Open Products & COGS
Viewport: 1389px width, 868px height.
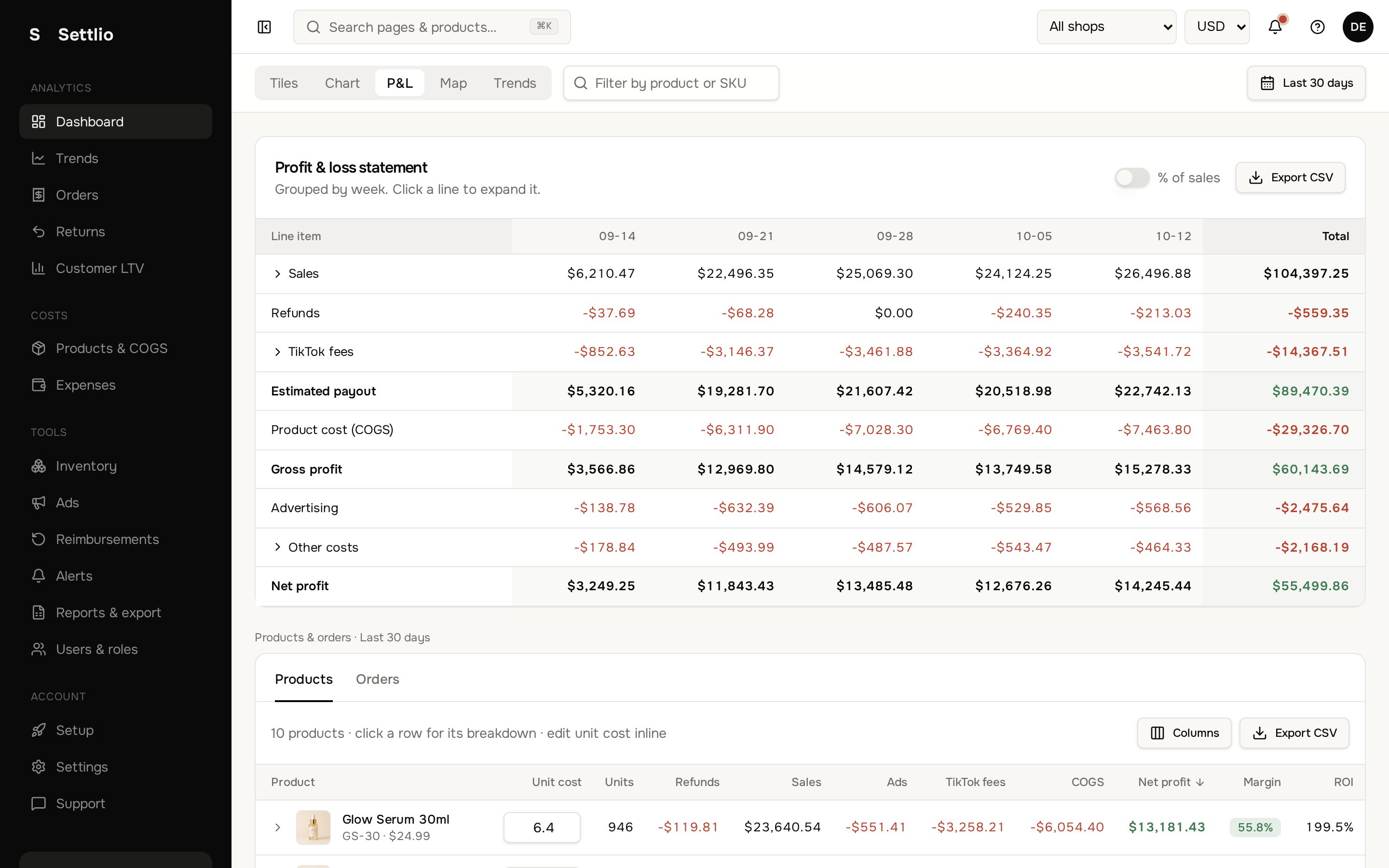115,349
